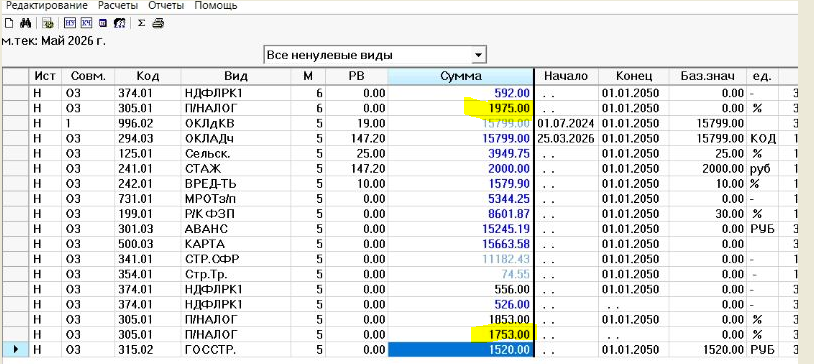Select the Сельск. type cell

pyautogui.click(x=236, y=154)
